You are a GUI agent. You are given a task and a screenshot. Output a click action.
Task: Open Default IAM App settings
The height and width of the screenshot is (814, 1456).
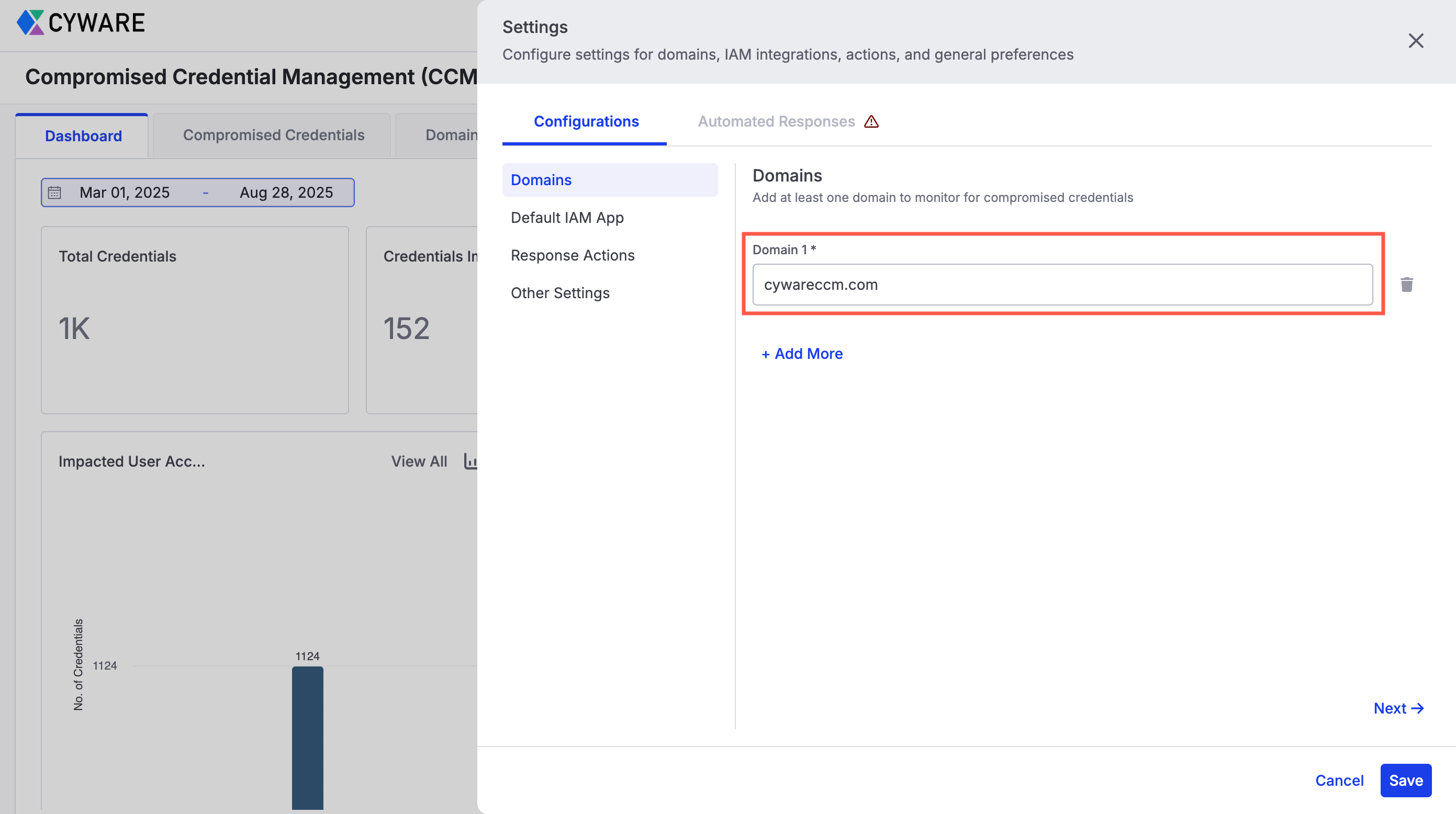567,218
